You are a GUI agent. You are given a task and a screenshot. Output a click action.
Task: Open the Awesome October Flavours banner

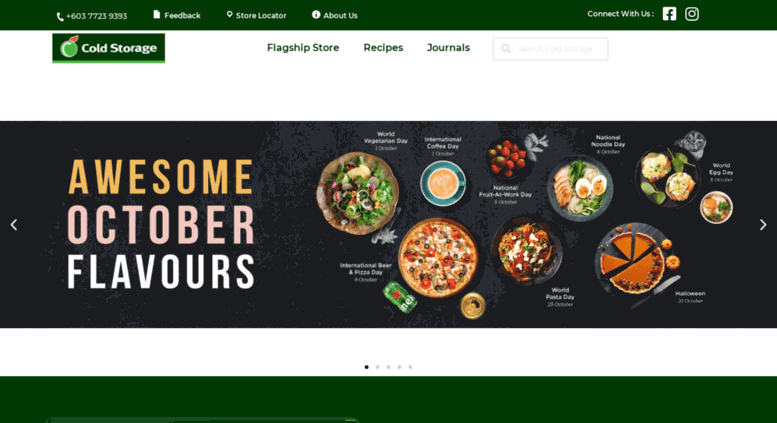(388, 224)
